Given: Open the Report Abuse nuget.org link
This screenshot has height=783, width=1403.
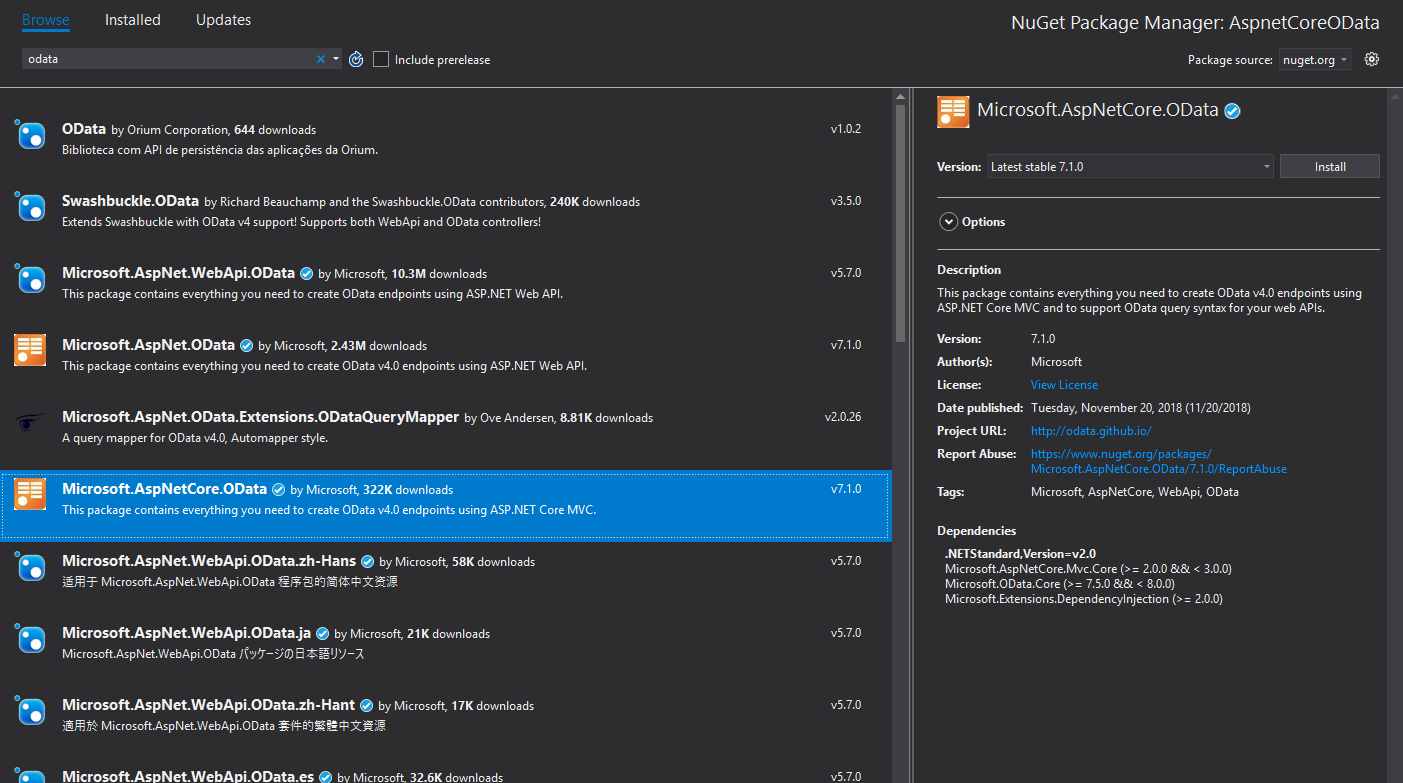Looking at the screenshot, I should [1159, 461].
